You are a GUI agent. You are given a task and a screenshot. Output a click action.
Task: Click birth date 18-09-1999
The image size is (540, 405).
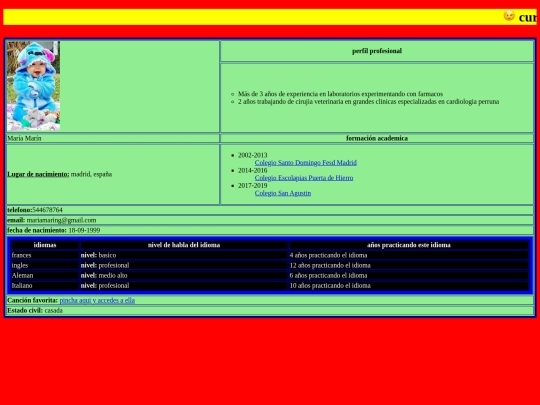click(84, 230)
